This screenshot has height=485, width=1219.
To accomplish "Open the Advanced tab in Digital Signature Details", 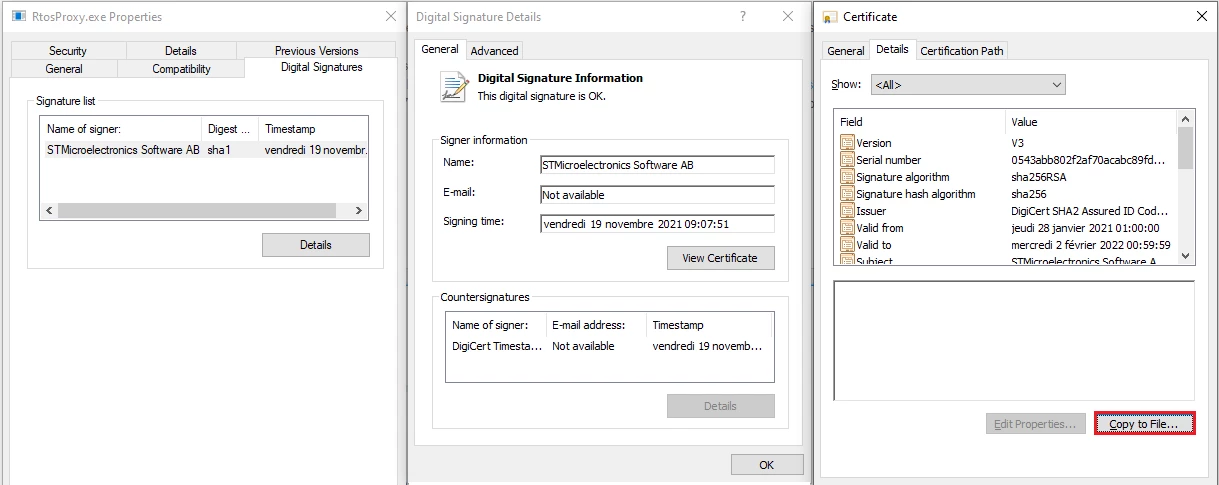I will [x=494, y=51].
